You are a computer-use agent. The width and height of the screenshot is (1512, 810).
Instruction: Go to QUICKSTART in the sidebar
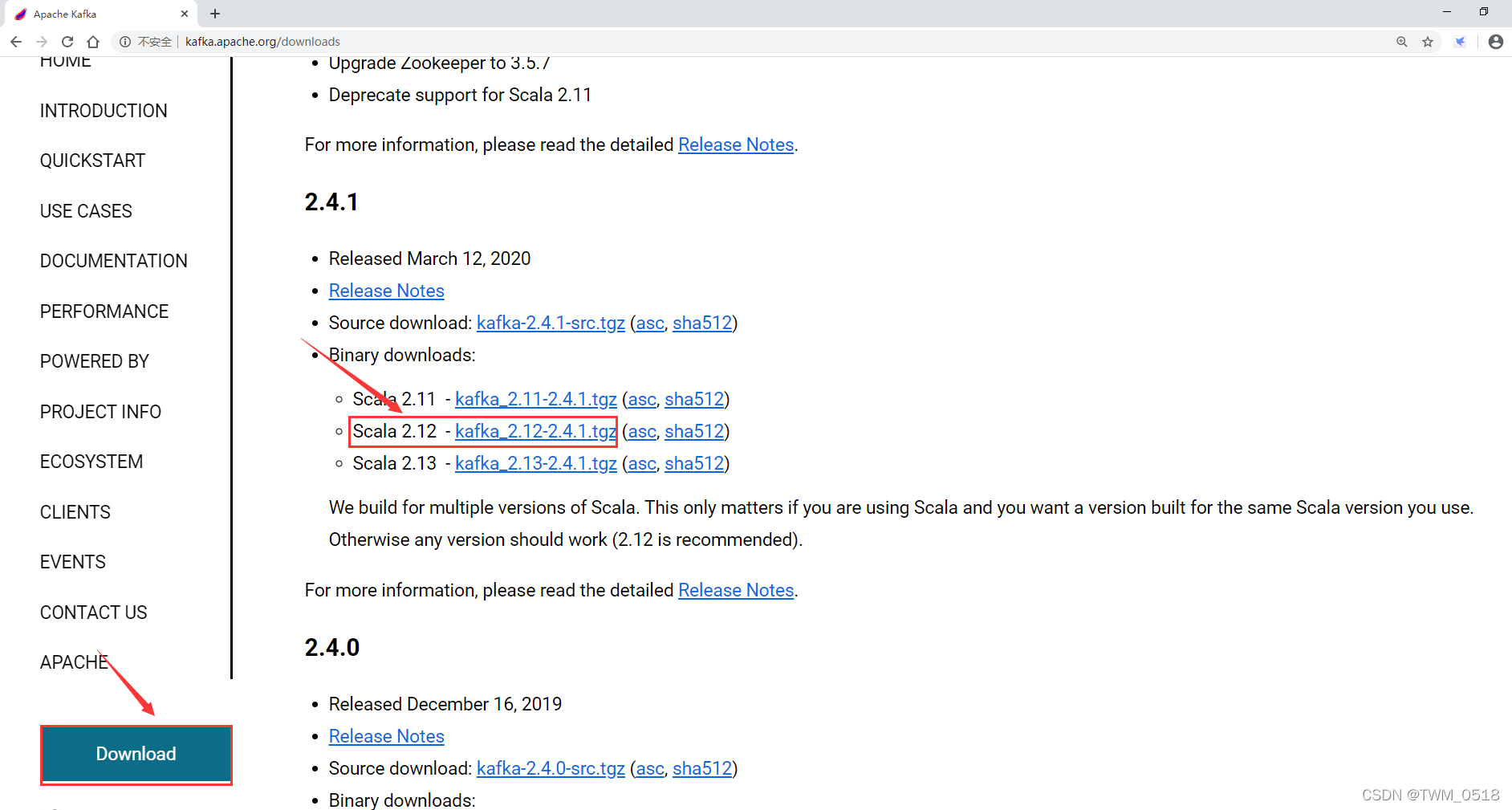point(92,161)
